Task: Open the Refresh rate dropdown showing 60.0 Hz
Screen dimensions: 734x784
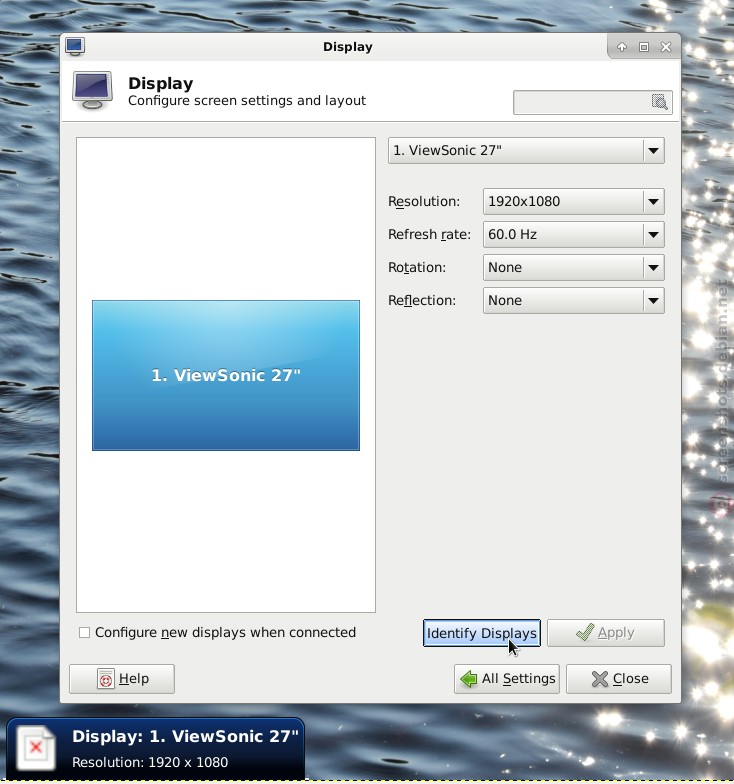Action: point(574,234)
